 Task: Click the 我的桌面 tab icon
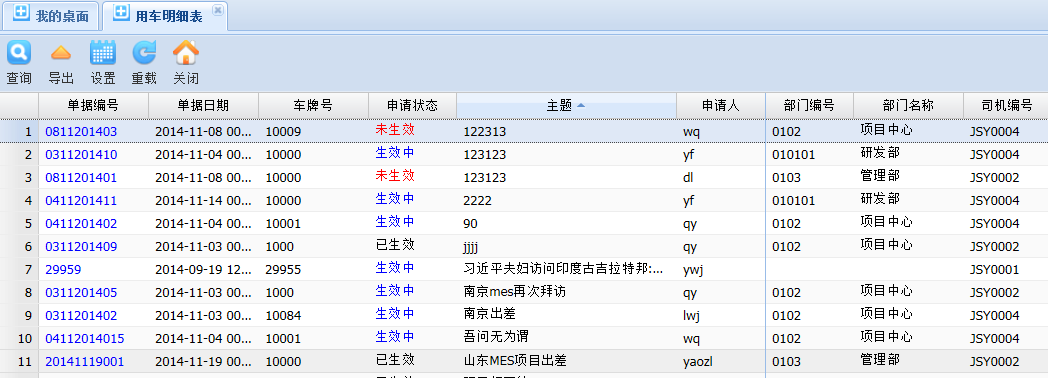tap(21, 13)
